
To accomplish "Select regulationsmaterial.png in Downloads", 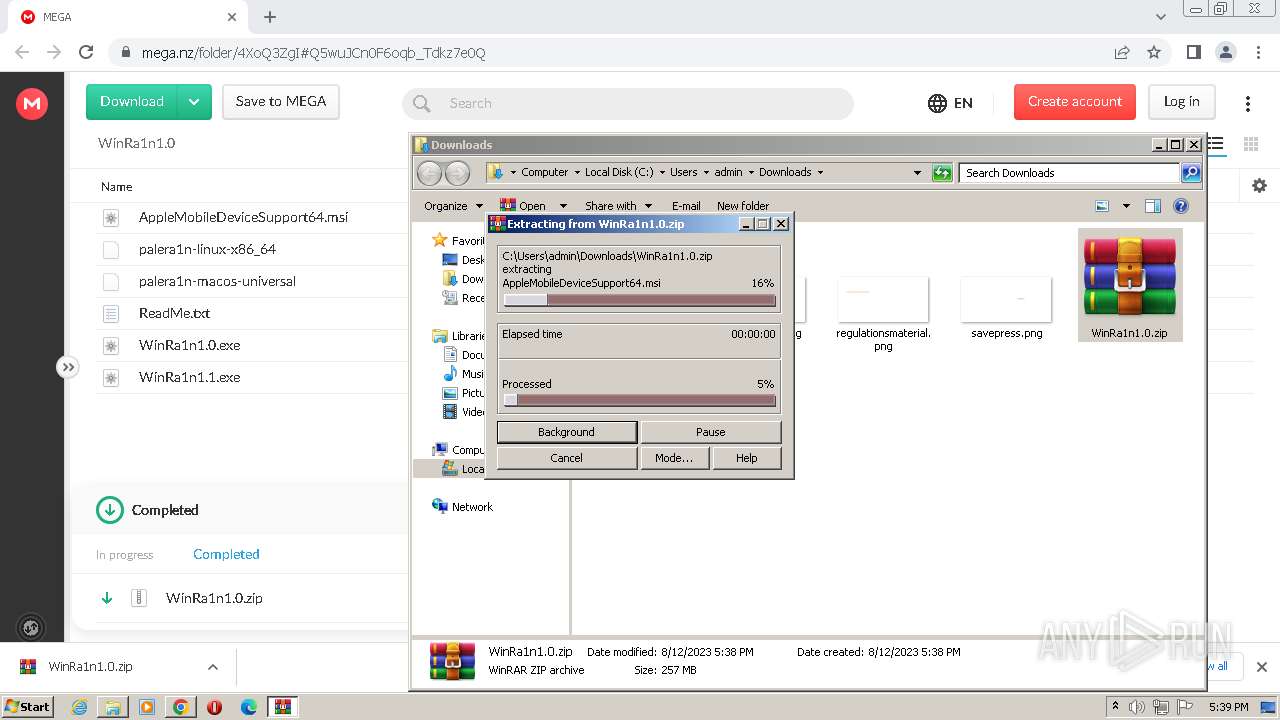I will click(883, 314).
